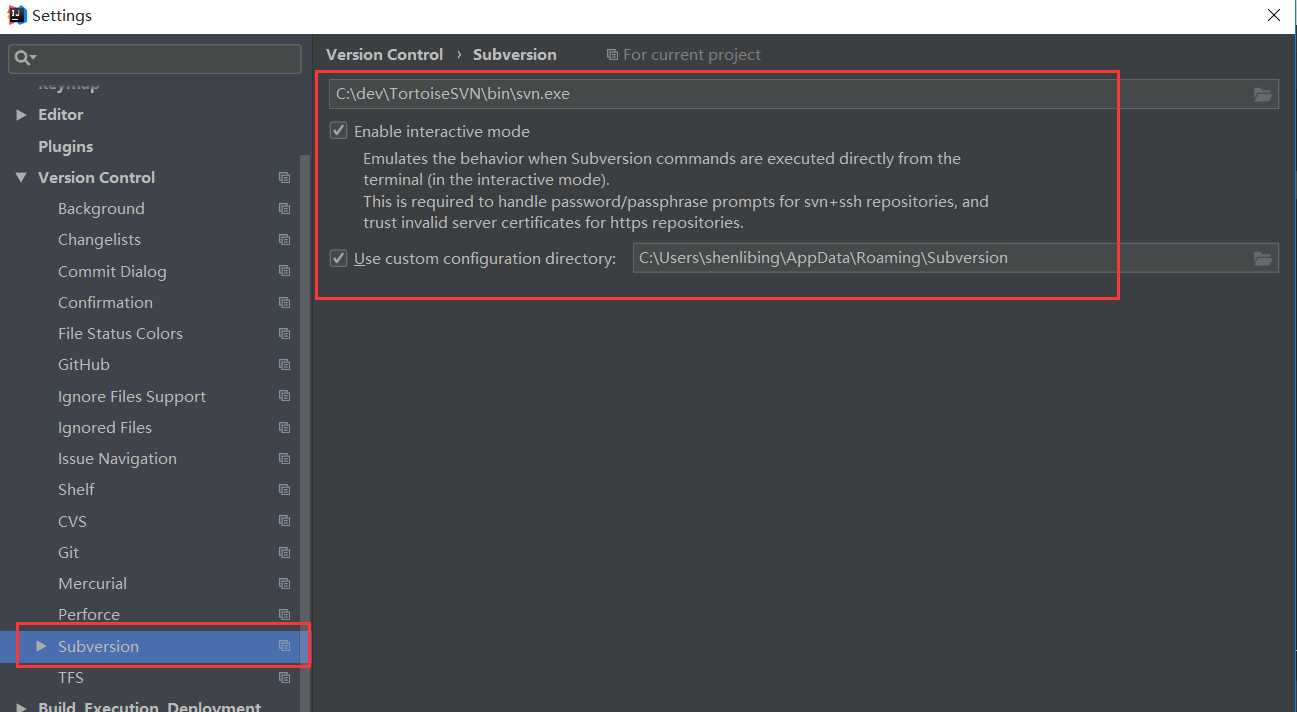Open File Status Colors settings
1297x712 pixels.
click(x=120, y=333)
